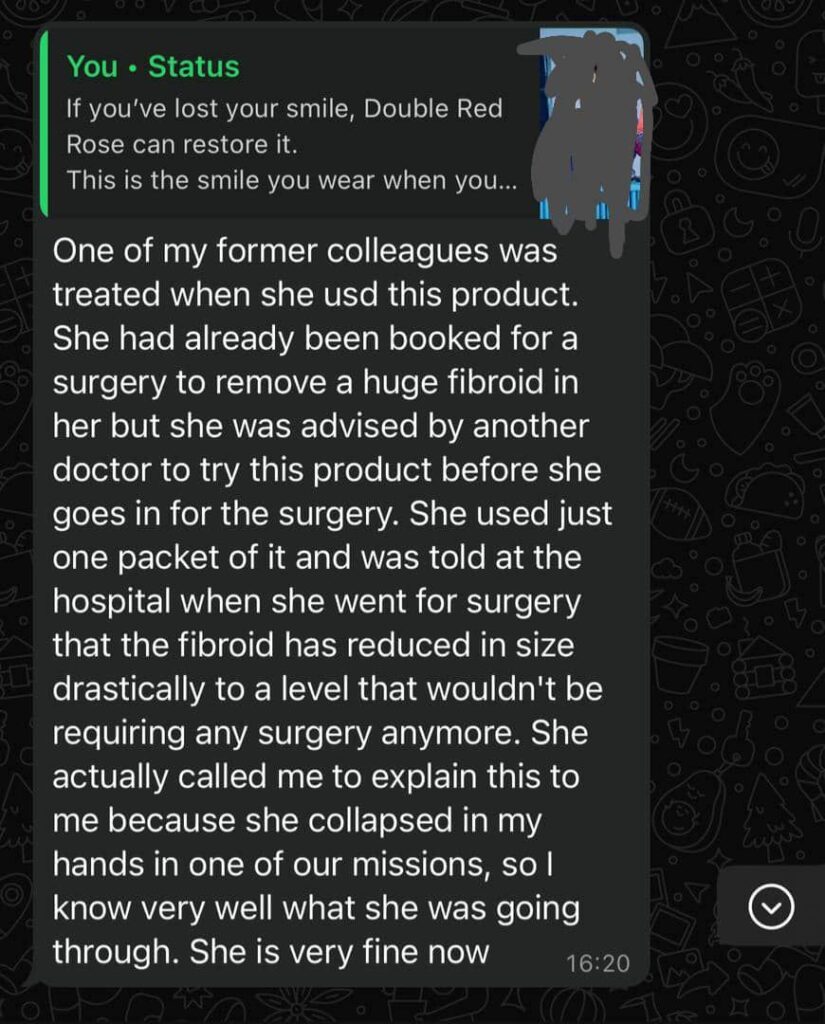Click "One of my former colleagues" message line

304,251
